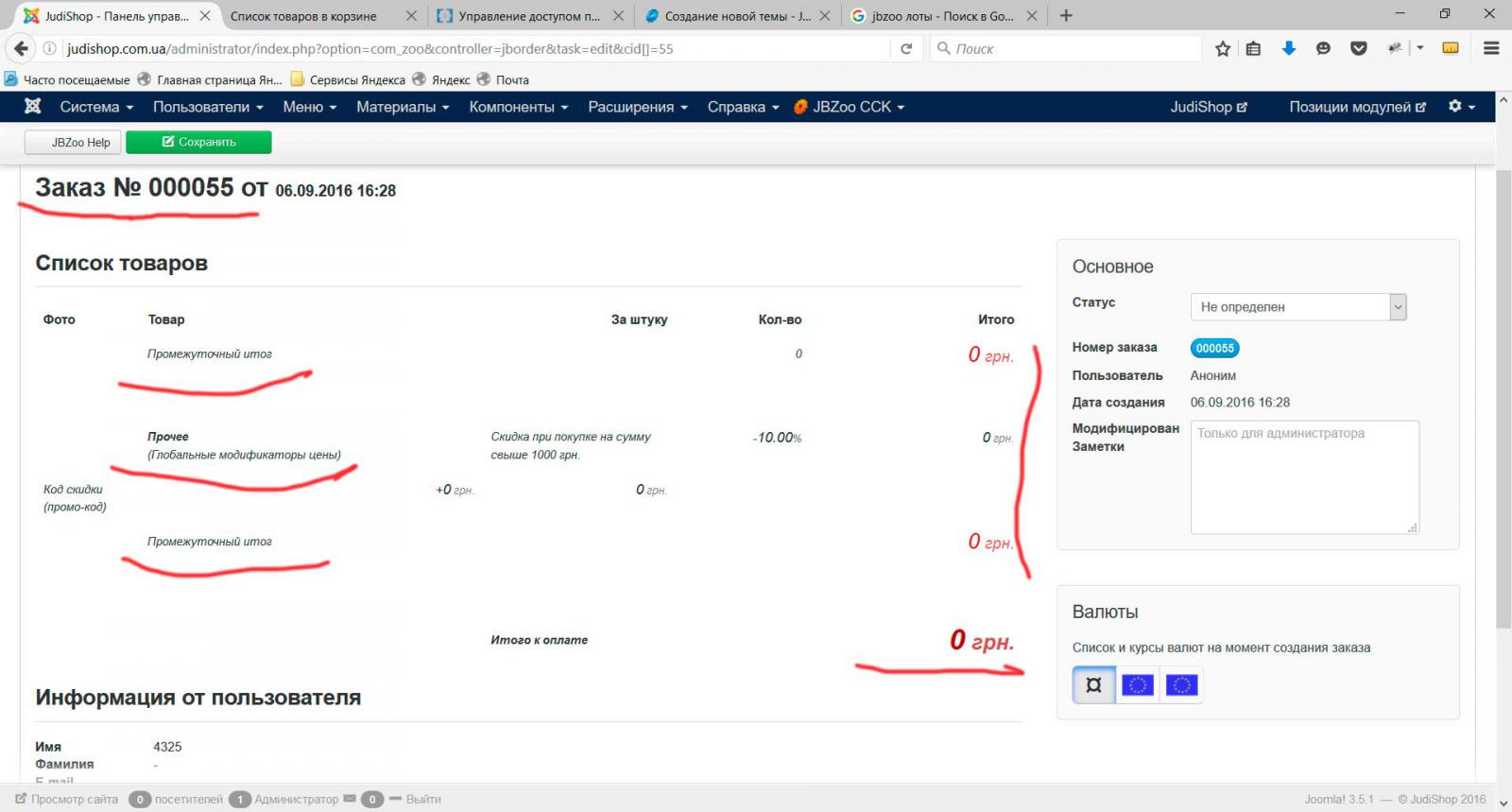Click the Joomla logo icon in admin bar
This screenshot has width=1512, height=812.
tap(32, 107)
